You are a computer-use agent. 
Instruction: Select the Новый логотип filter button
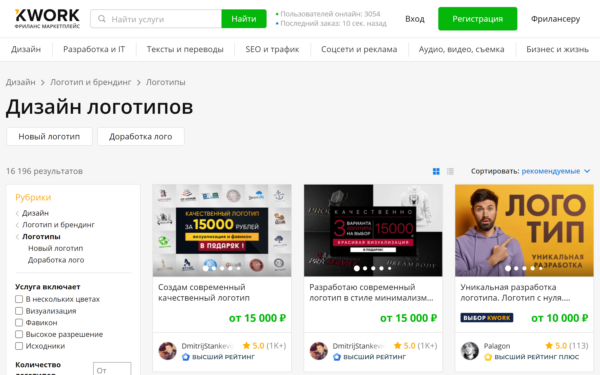coord(49,137)
